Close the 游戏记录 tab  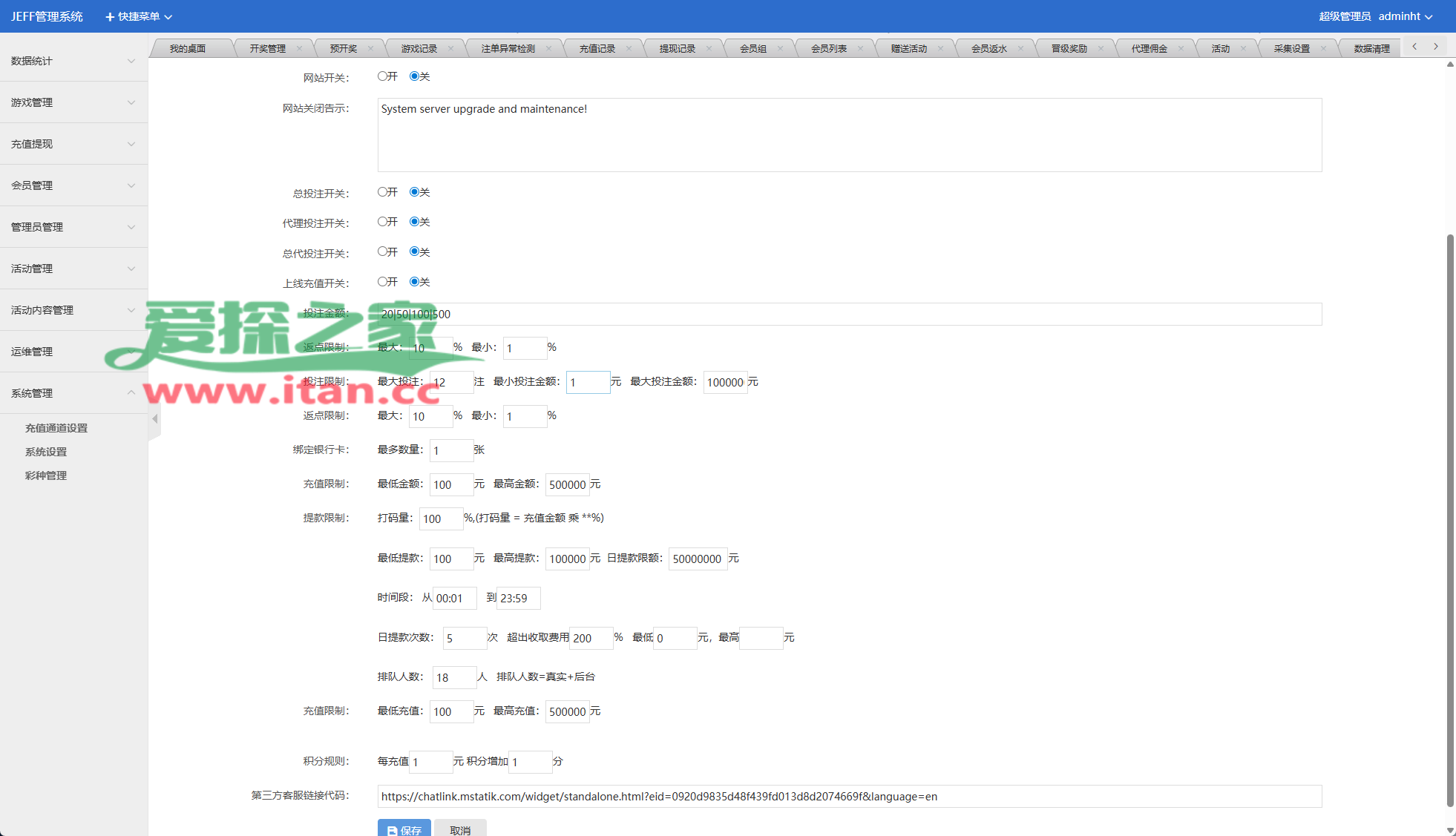[x=450, y=48]
